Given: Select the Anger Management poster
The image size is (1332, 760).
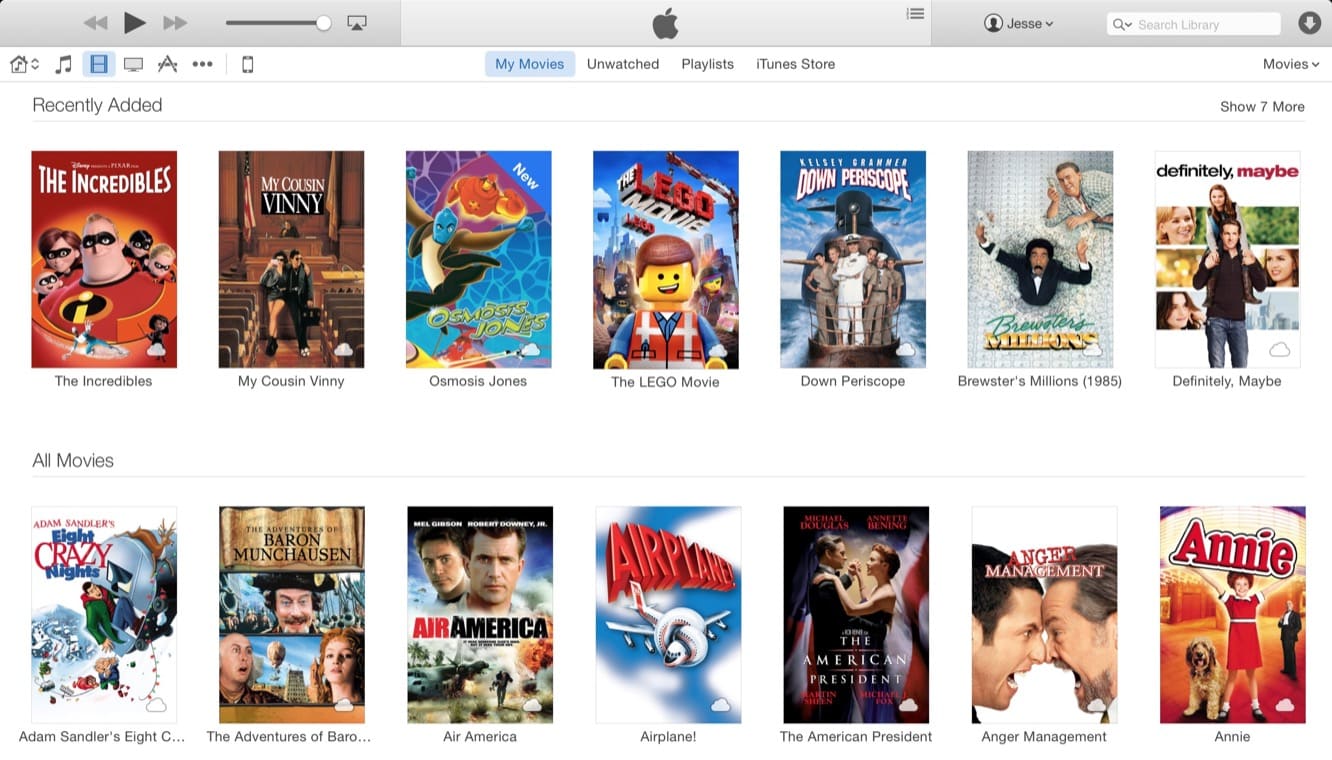Looking at the screenshot, I should pyautogui.click(x=1044, y=615).
